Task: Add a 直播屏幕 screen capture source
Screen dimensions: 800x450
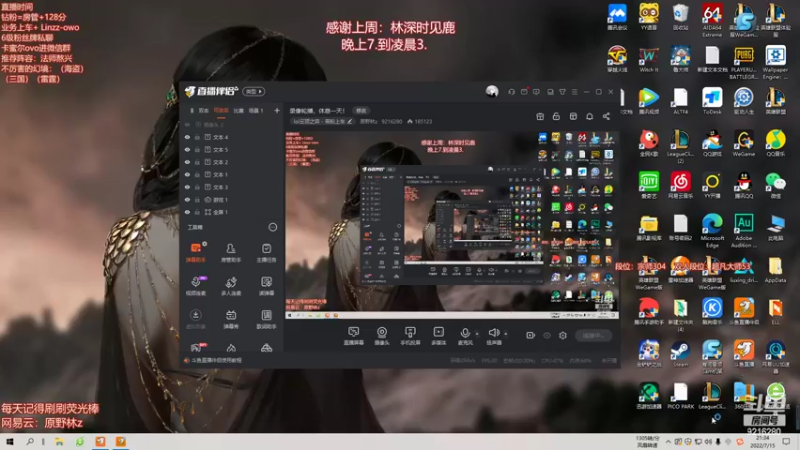Action: (x=353, y=336)
